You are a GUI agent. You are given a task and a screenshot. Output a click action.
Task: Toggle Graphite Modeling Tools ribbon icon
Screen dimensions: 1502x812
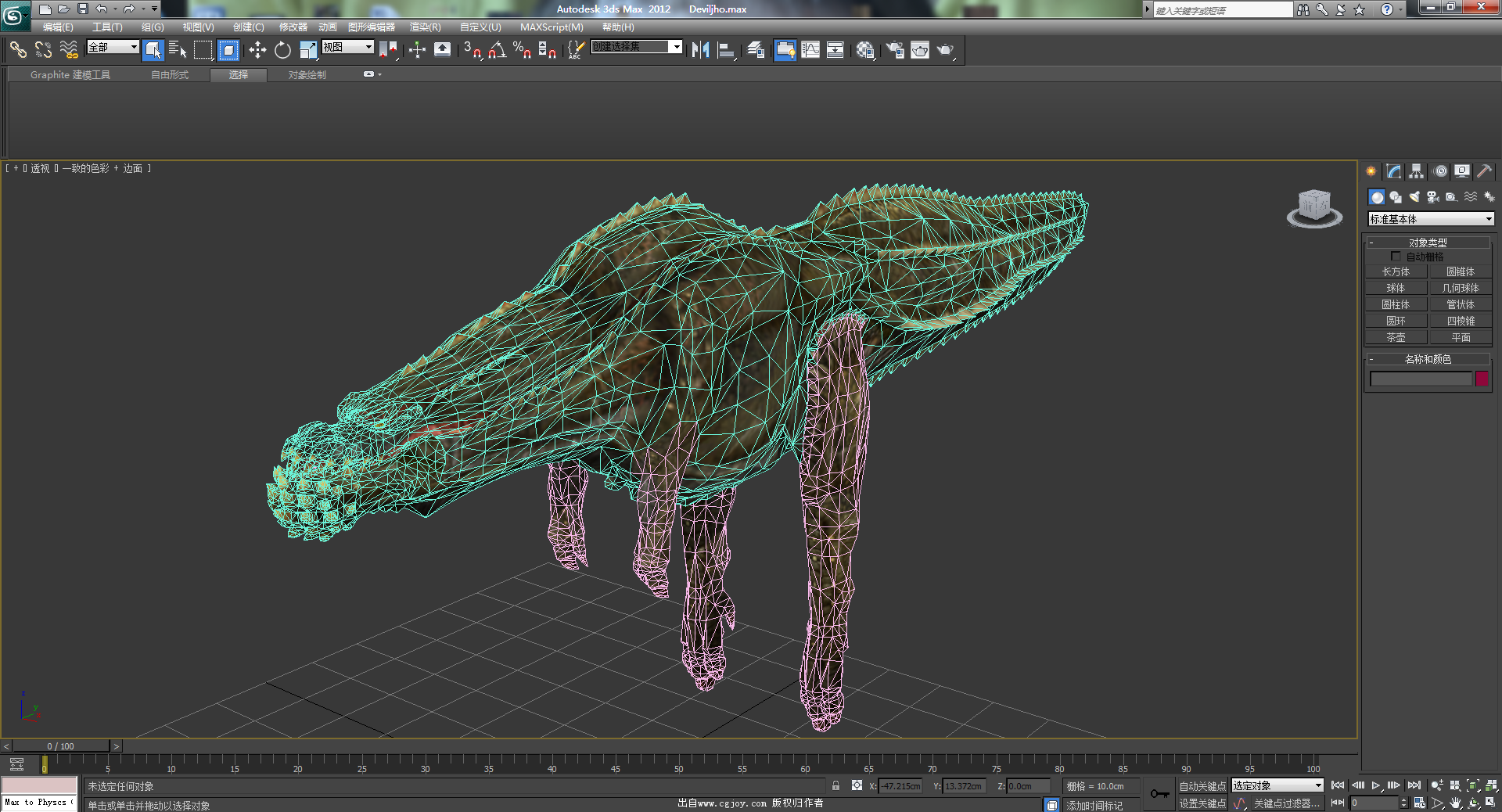pos(785,50)
